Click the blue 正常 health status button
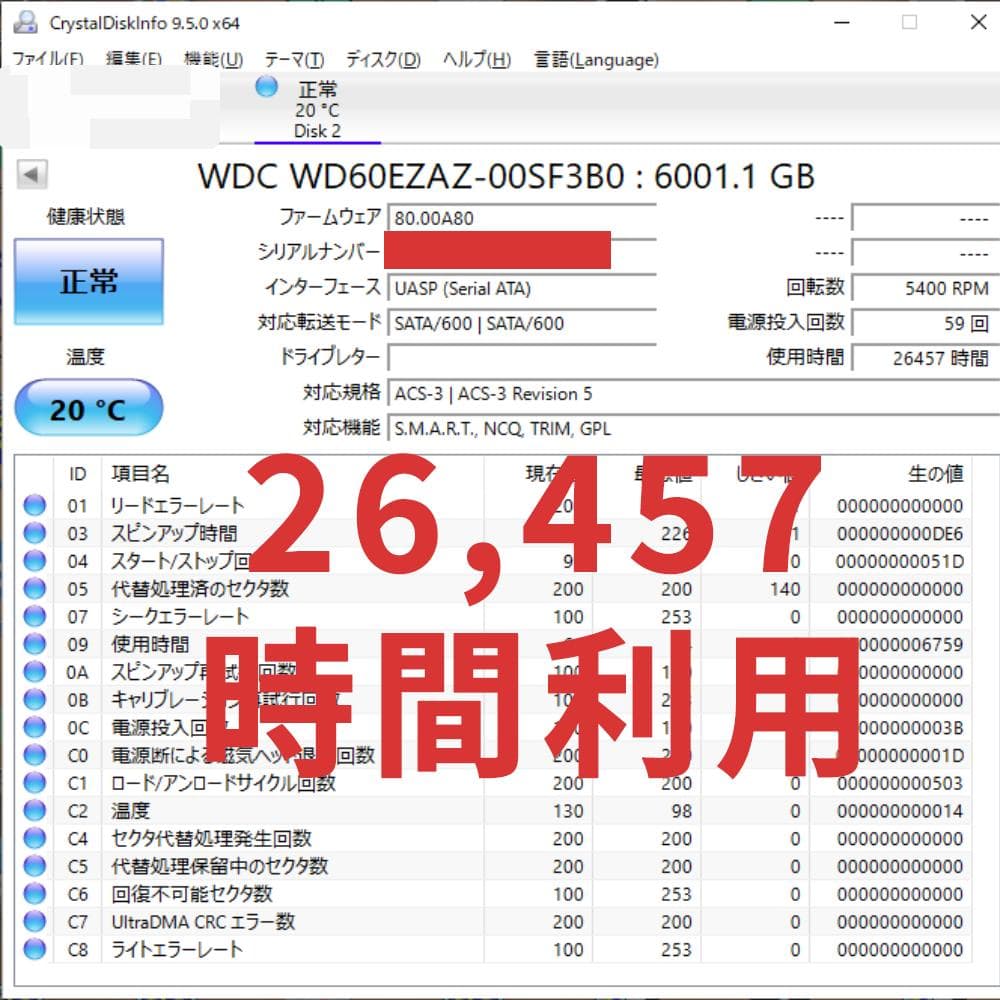 88,281
